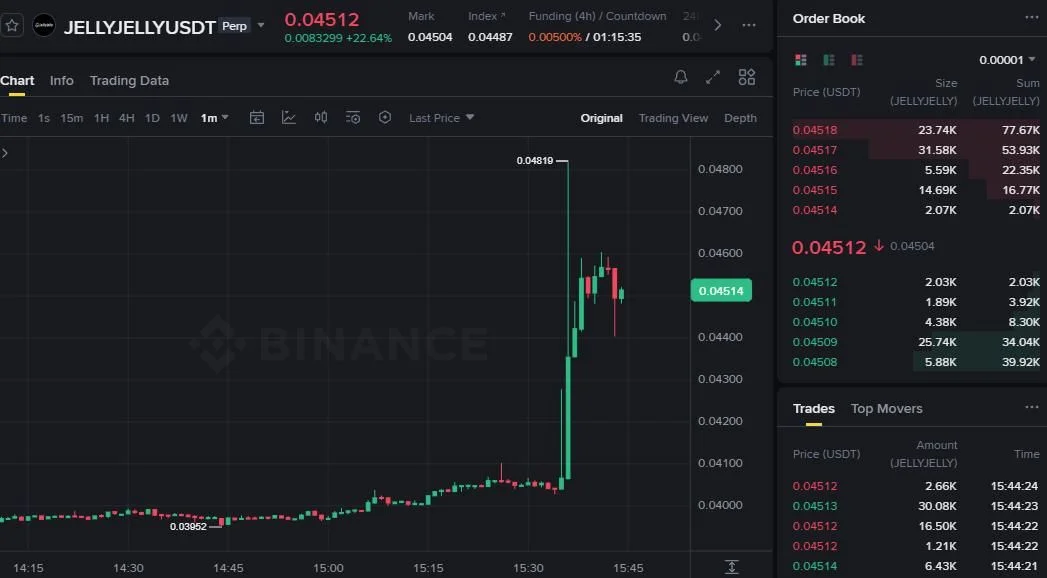Open the chart layout grid icon

point(747,77)
